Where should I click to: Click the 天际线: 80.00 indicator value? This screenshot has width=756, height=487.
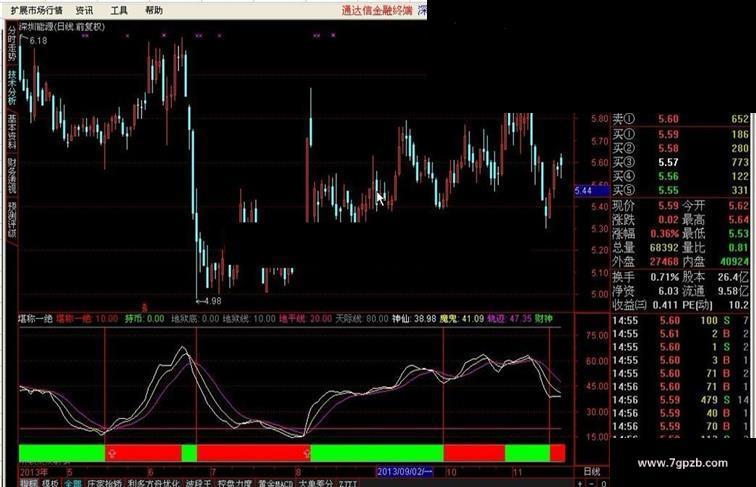362,318
